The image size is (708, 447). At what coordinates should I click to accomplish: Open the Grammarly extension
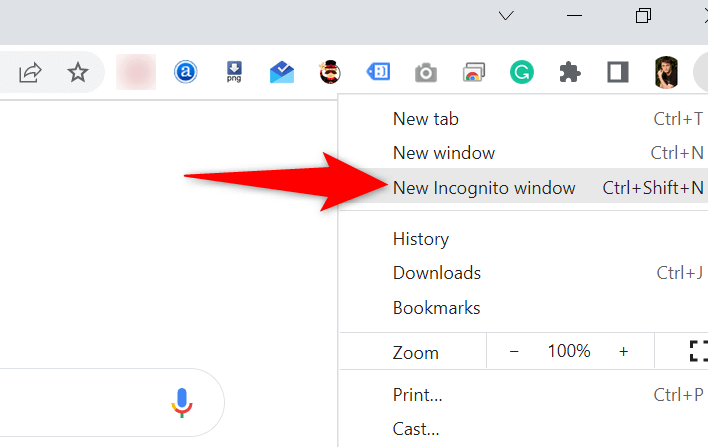(x=521, y=72)
